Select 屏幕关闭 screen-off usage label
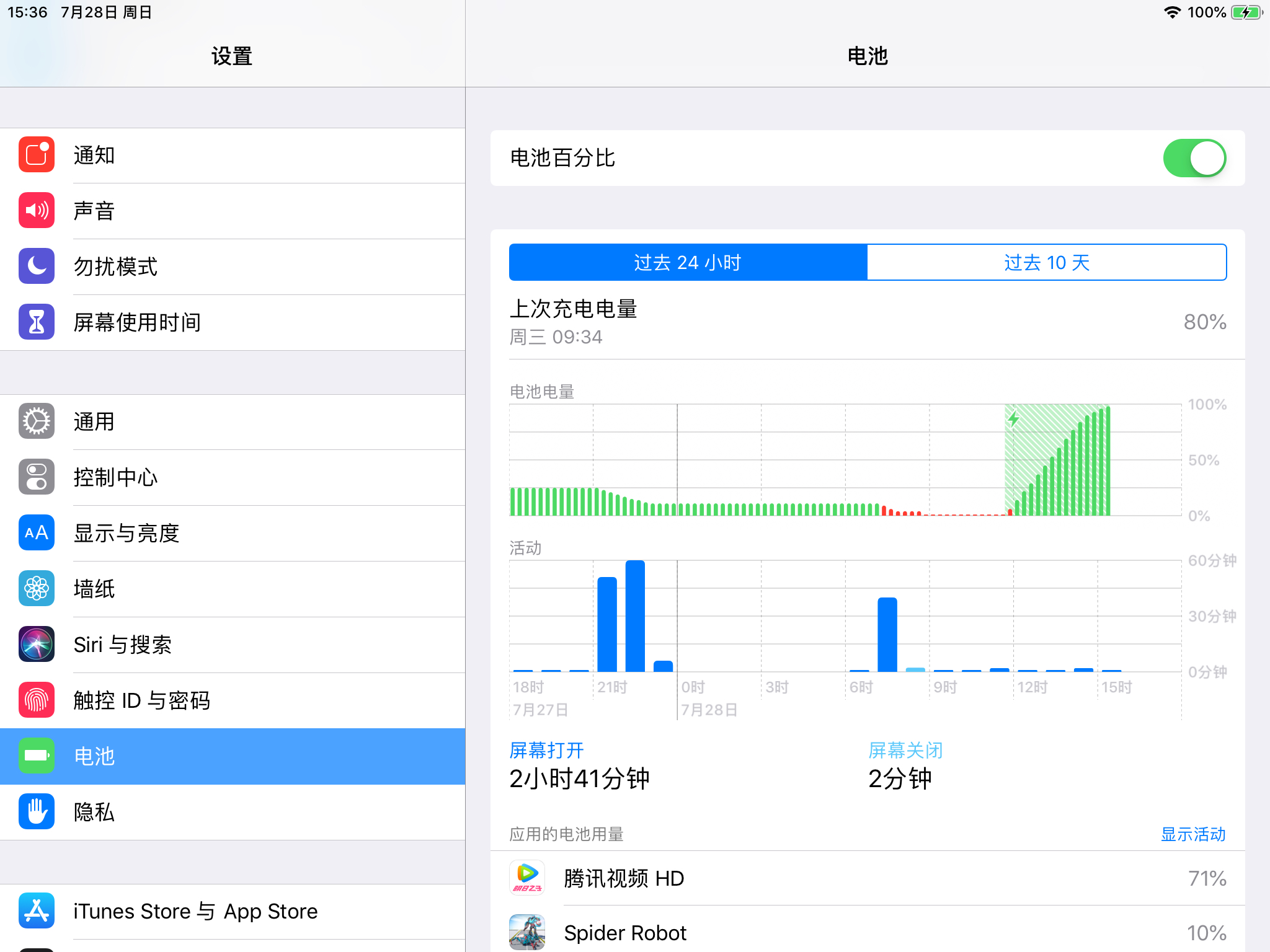 coord(905,751)
